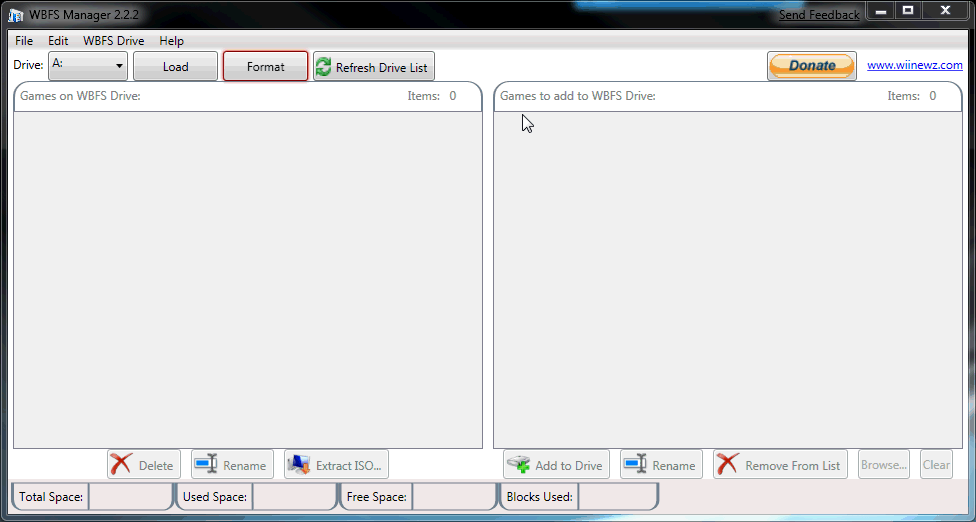976x522 pixels.
Task: Open the Help menu
Action: point(171,41)
